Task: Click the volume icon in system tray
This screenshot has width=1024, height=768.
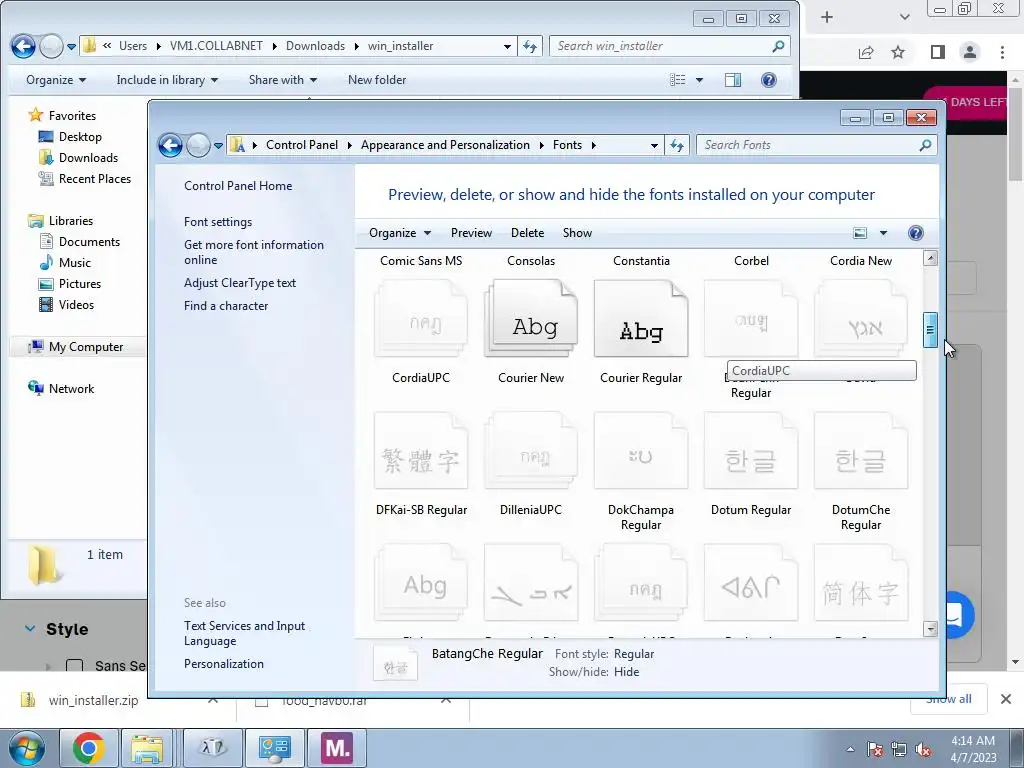Action: coord(923,750)
